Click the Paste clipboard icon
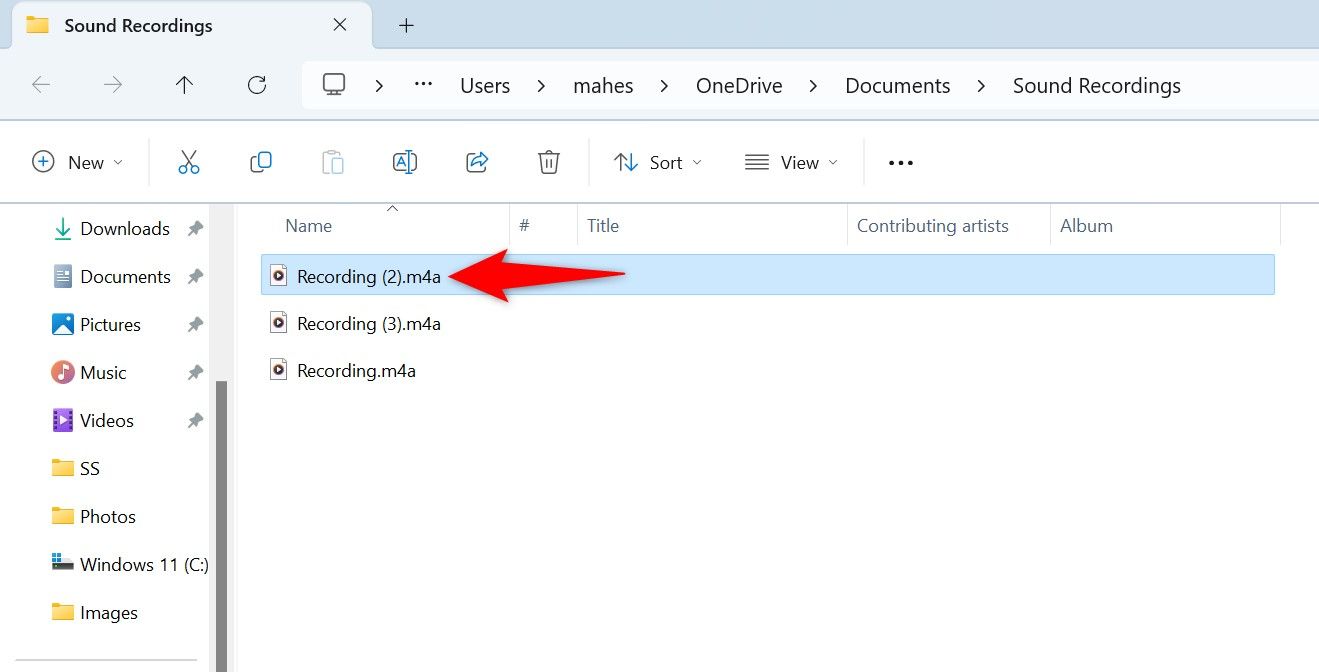Image resolution: width=1319 pixels, height=672 pixels. 333,162
